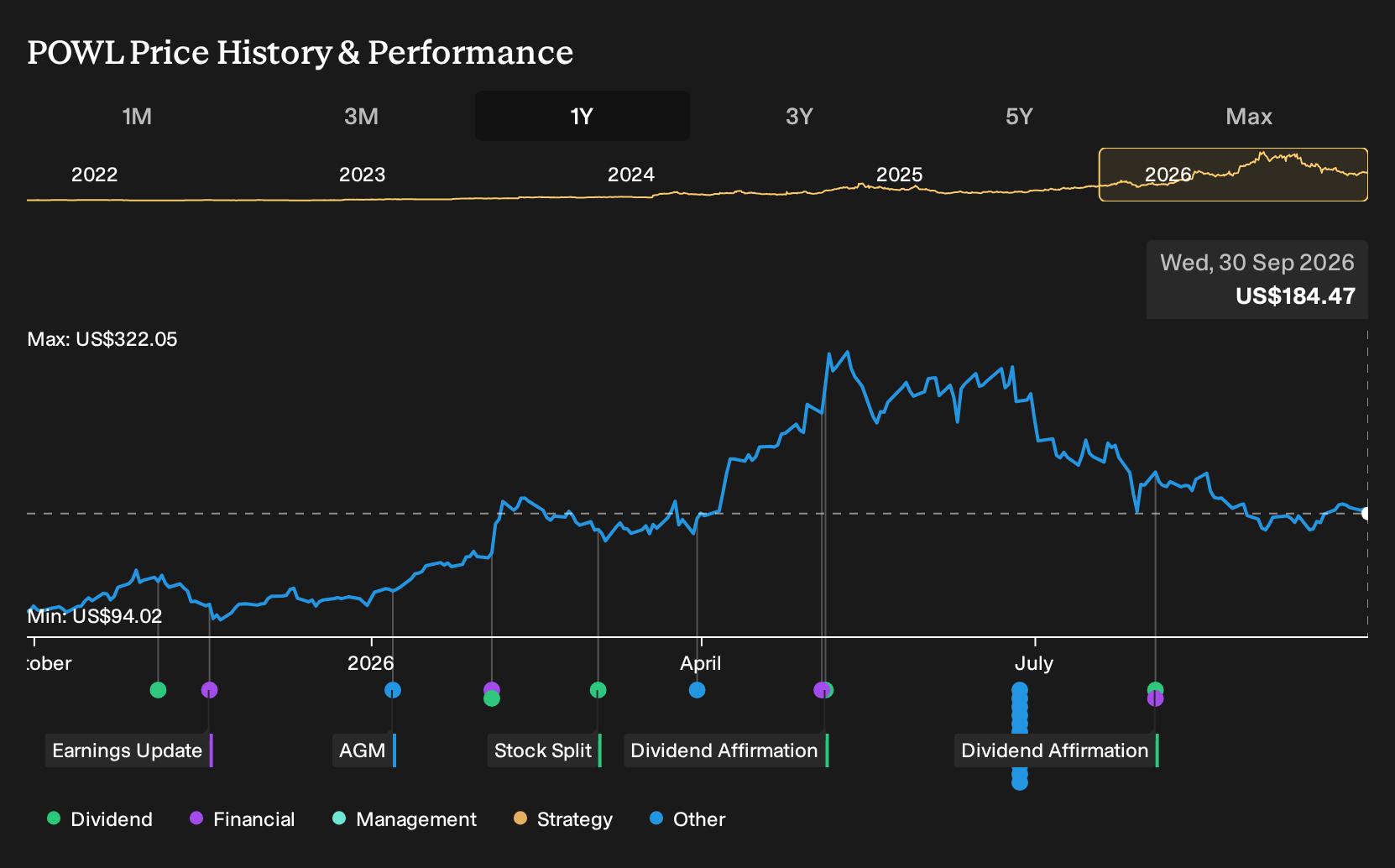Jump to 2023 on the overview timeline

[362, 175]
